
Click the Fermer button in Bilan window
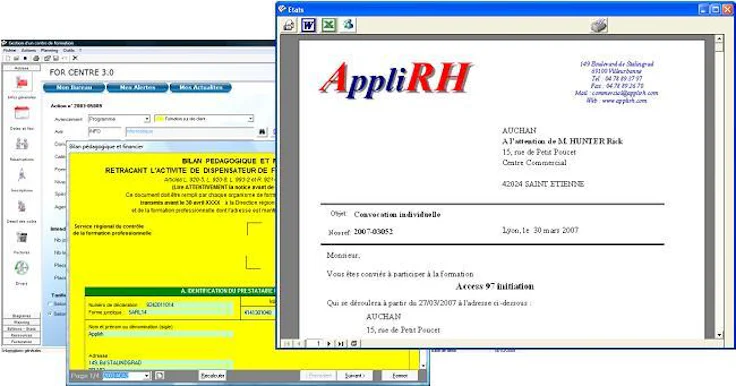point(400,375)
